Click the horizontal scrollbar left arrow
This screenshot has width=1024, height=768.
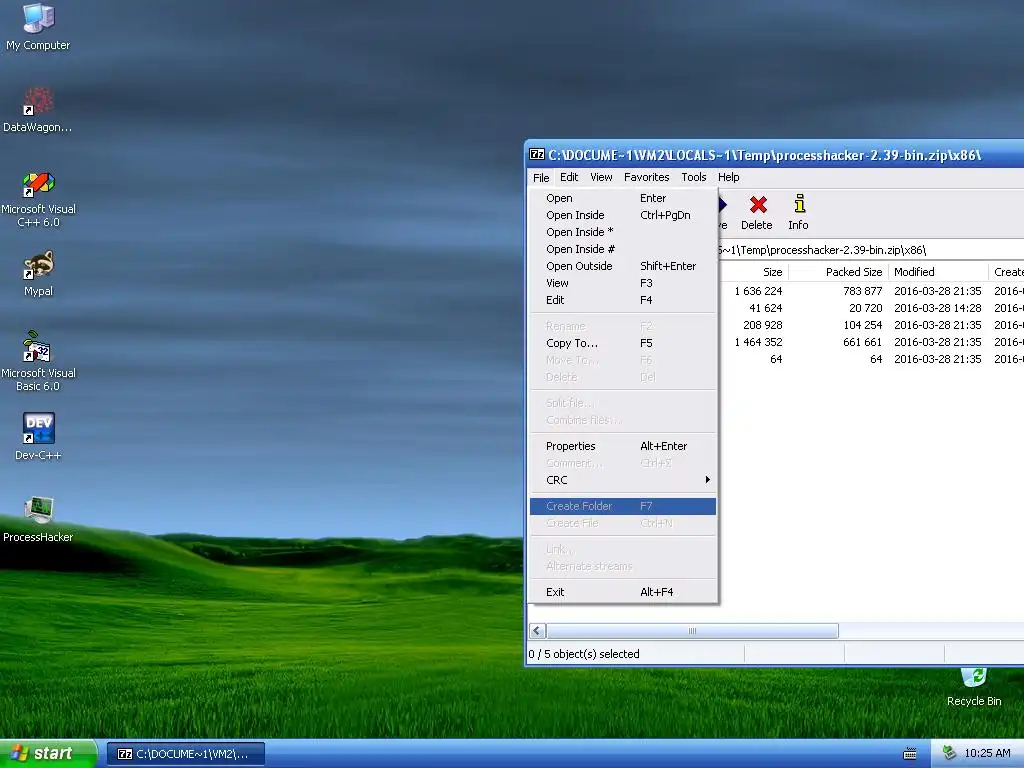click(537, 631)
